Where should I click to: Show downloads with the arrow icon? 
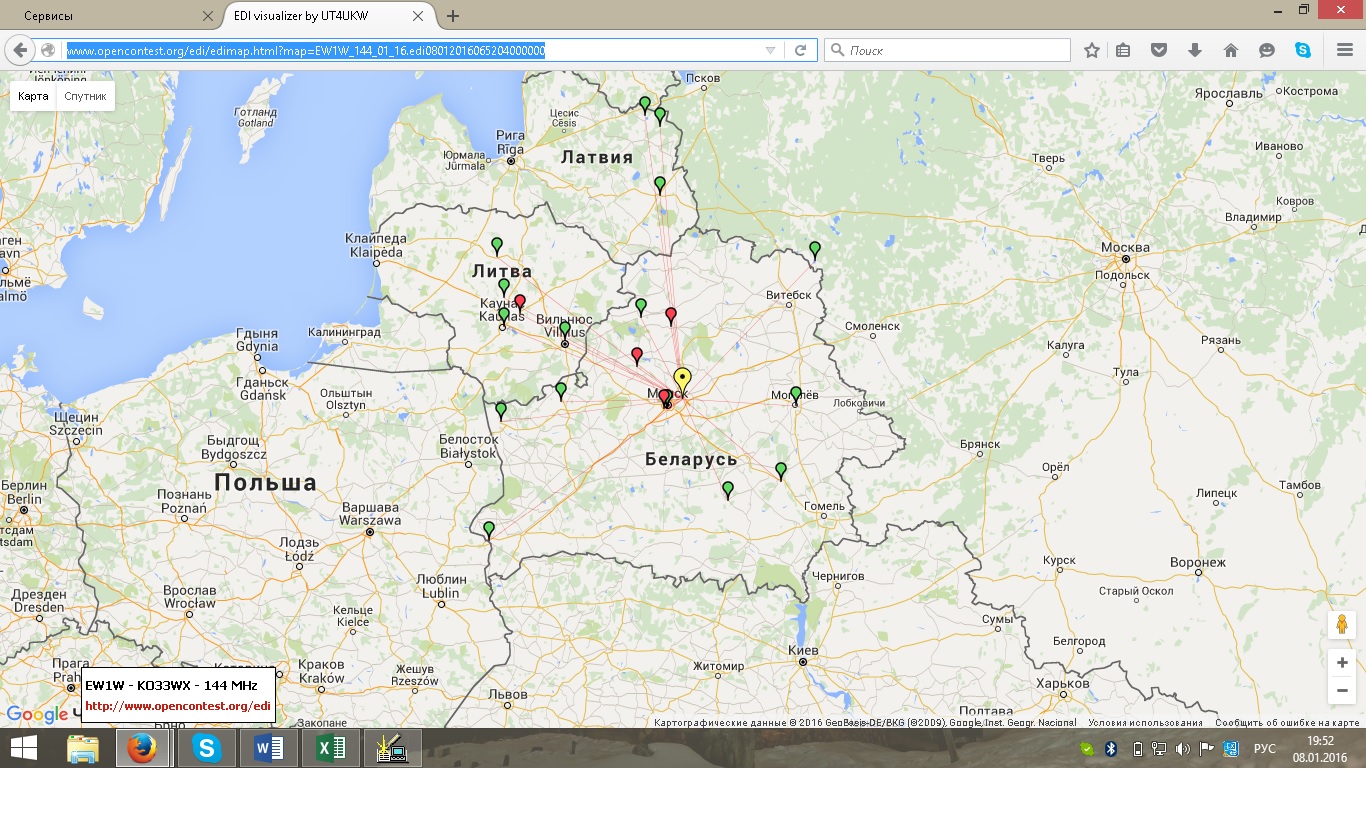click(x=1195, y=50)
